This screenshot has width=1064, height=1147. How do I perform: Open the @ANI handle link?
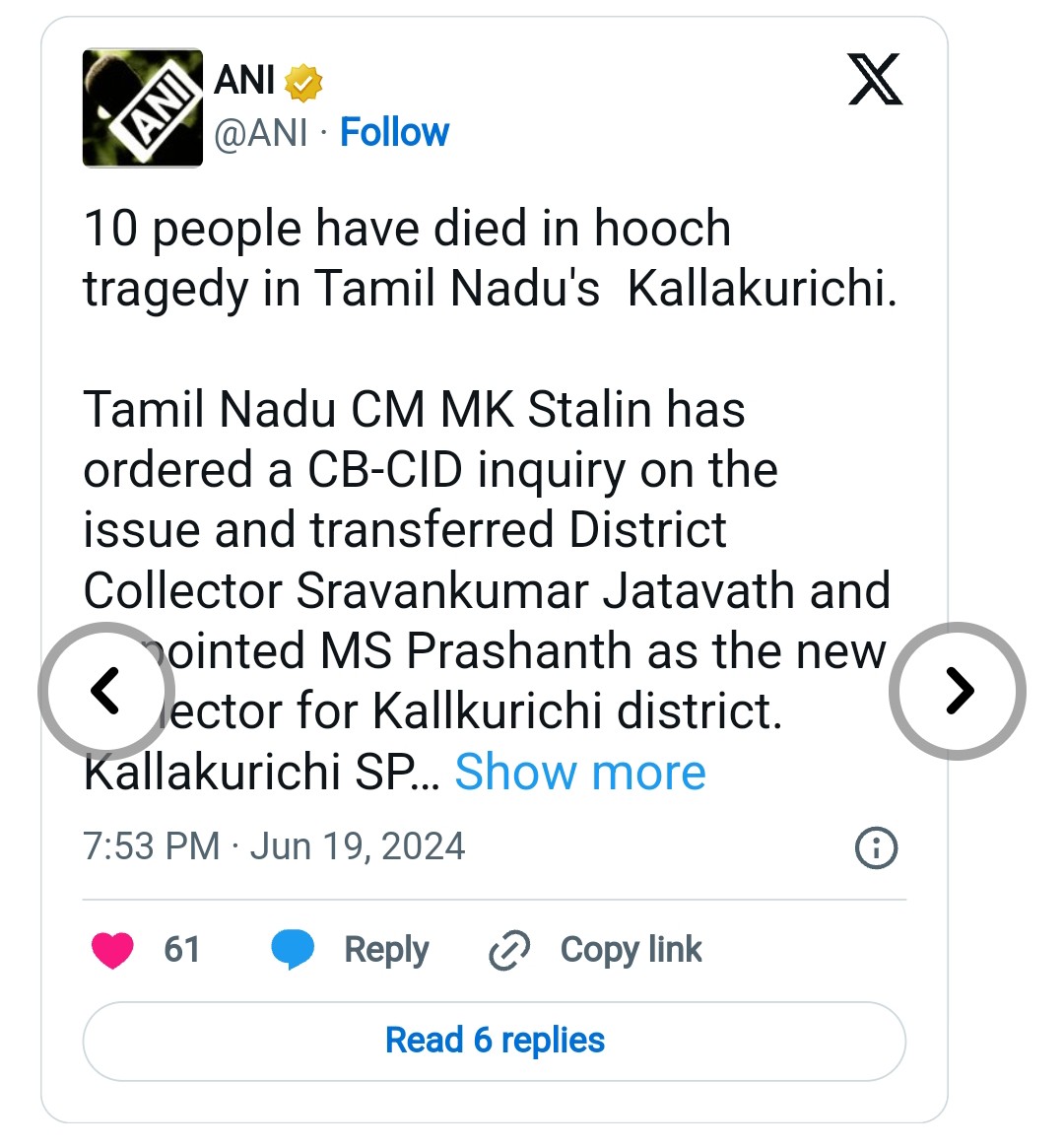pyautogui.click(x=261, y=132)
